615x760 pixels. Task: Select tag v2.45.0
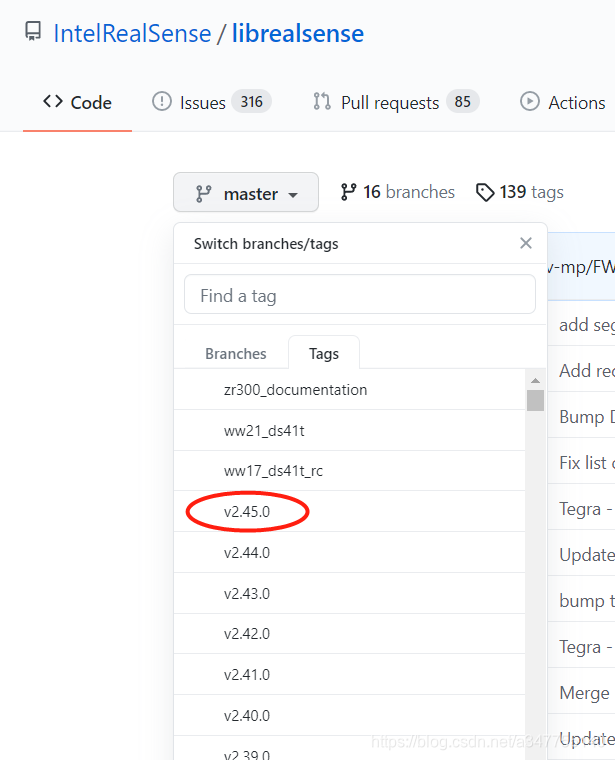349,511
